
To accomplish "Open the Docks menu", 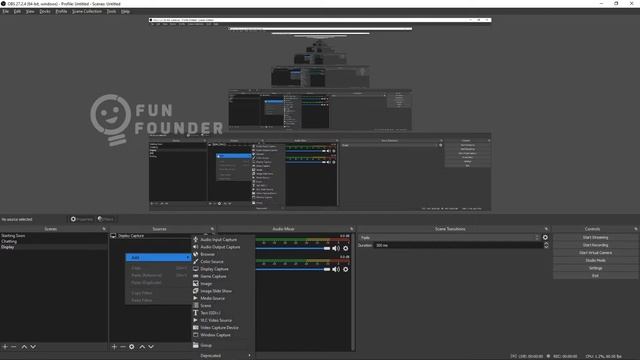I will [x=45, y=11].
